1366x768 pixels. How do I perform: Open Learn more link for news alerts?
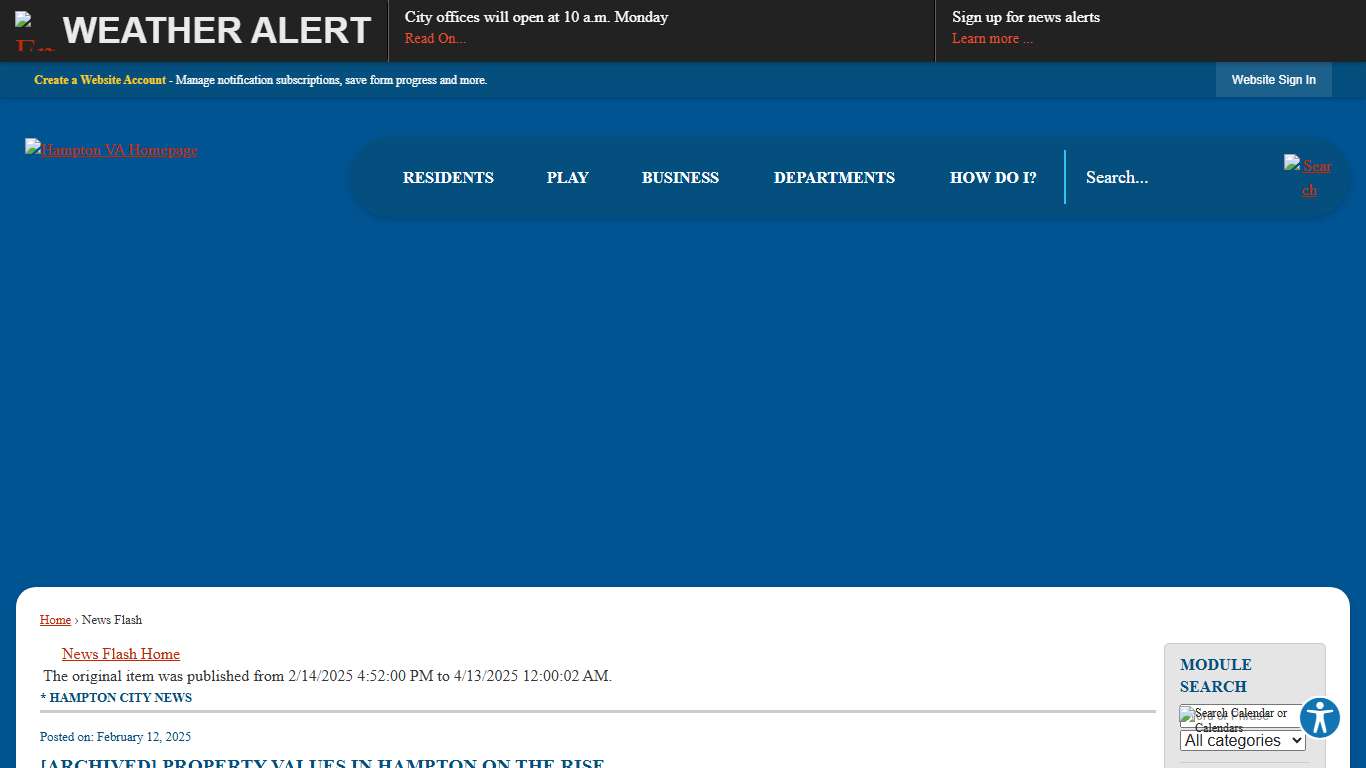coord(992,39)
